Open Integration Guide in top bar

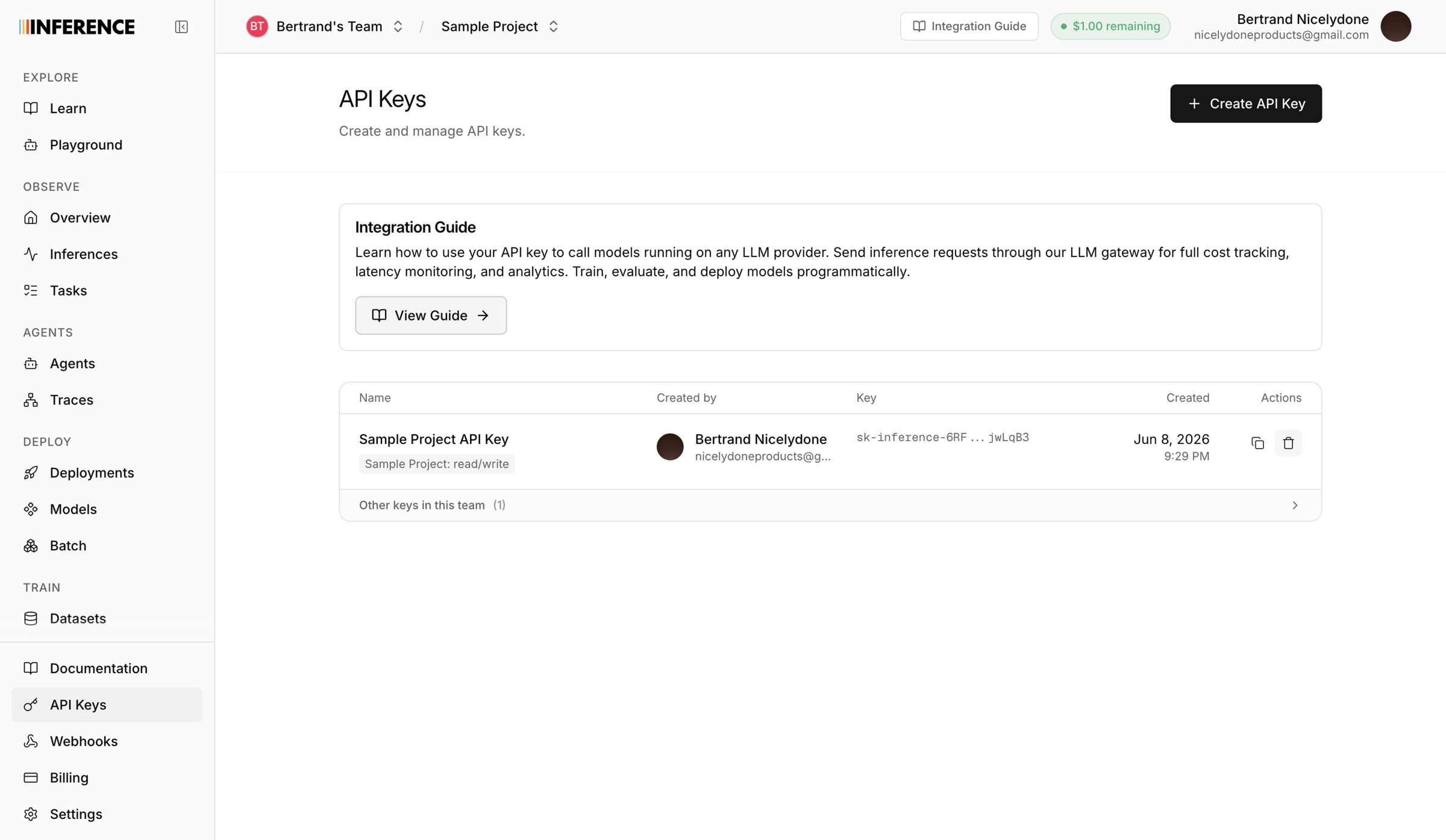969,26
